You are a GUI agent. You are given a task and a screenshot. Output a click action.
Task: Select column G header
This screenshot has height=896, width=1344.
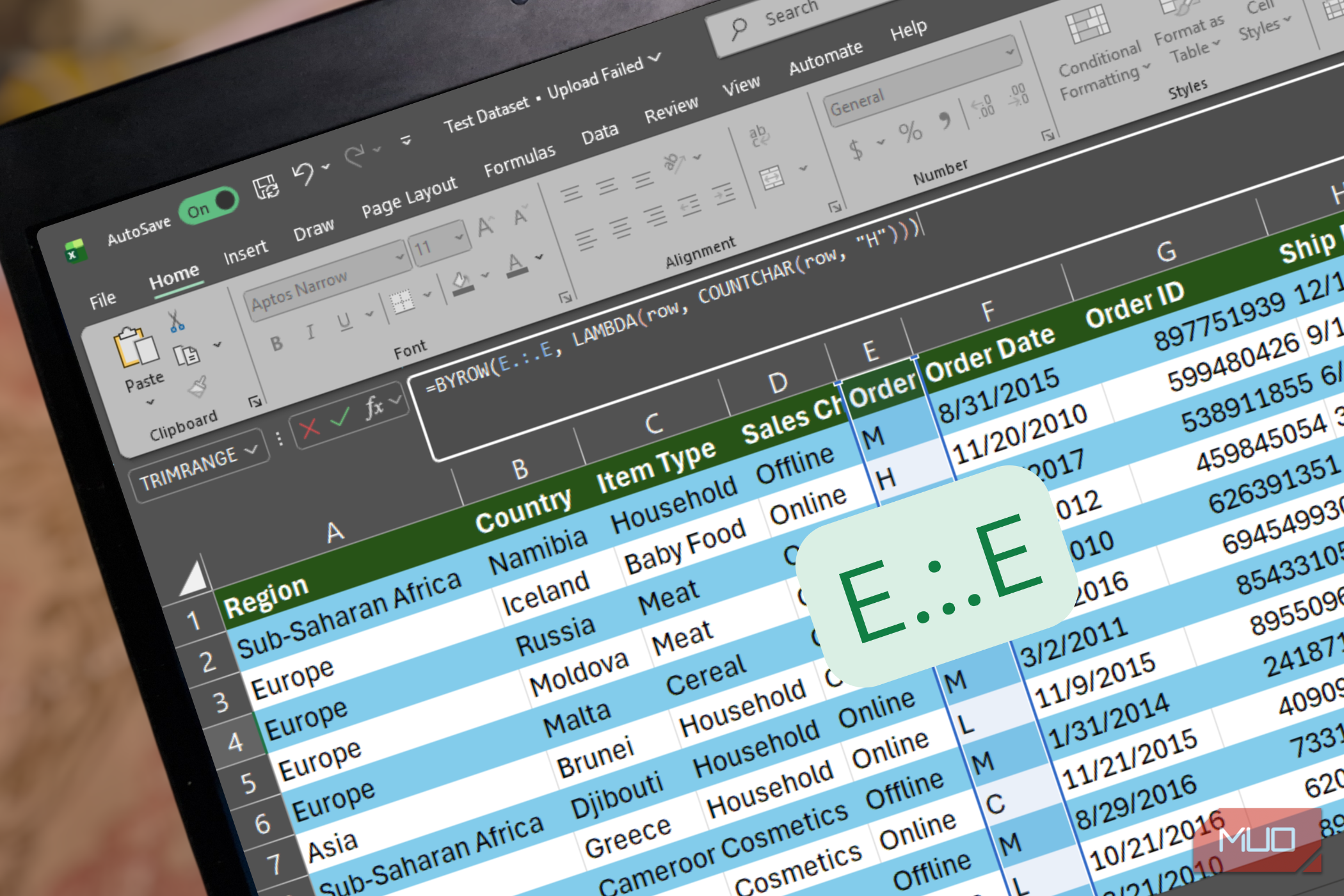tap(1165, 251)
